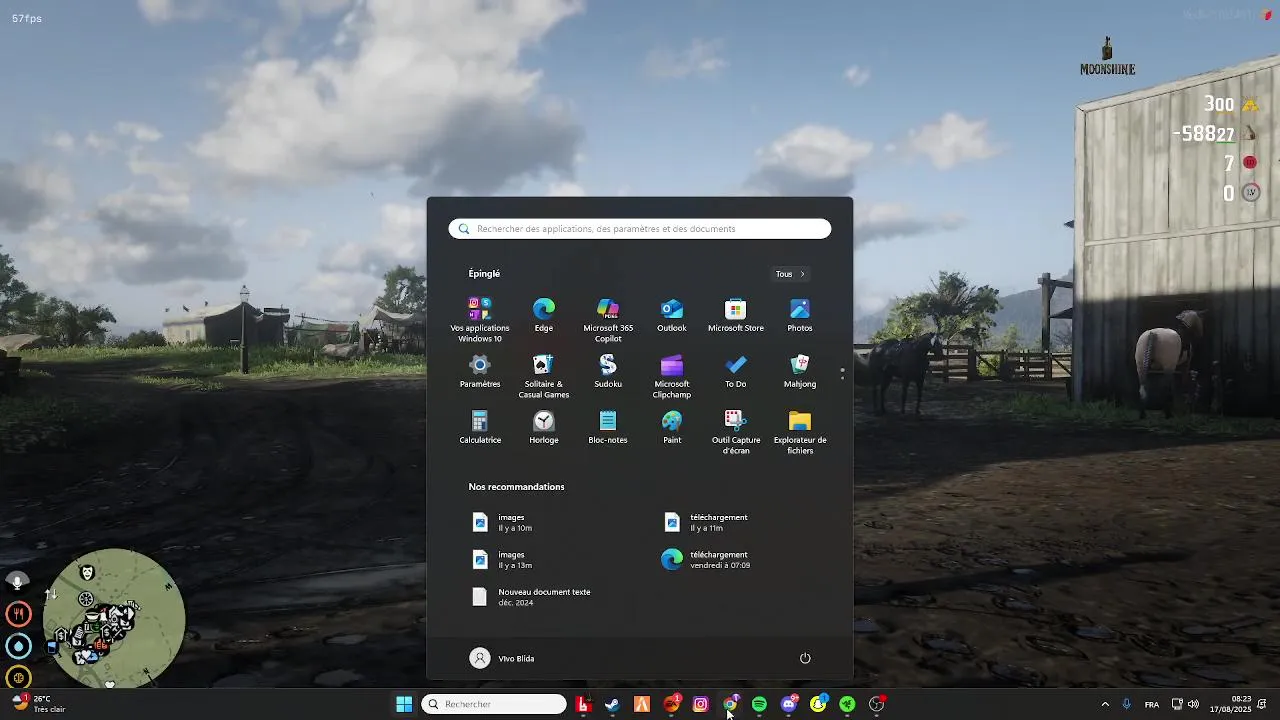Change FRA keyboard language

click(x=1152, y=704)
